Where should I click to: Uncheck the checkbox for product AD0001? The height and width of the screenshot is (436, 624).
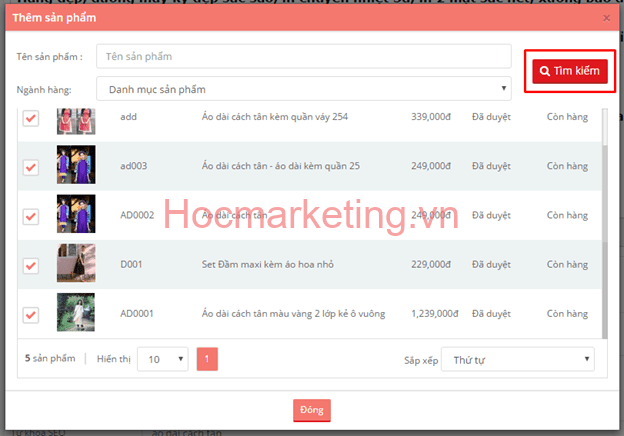(31, 313)
